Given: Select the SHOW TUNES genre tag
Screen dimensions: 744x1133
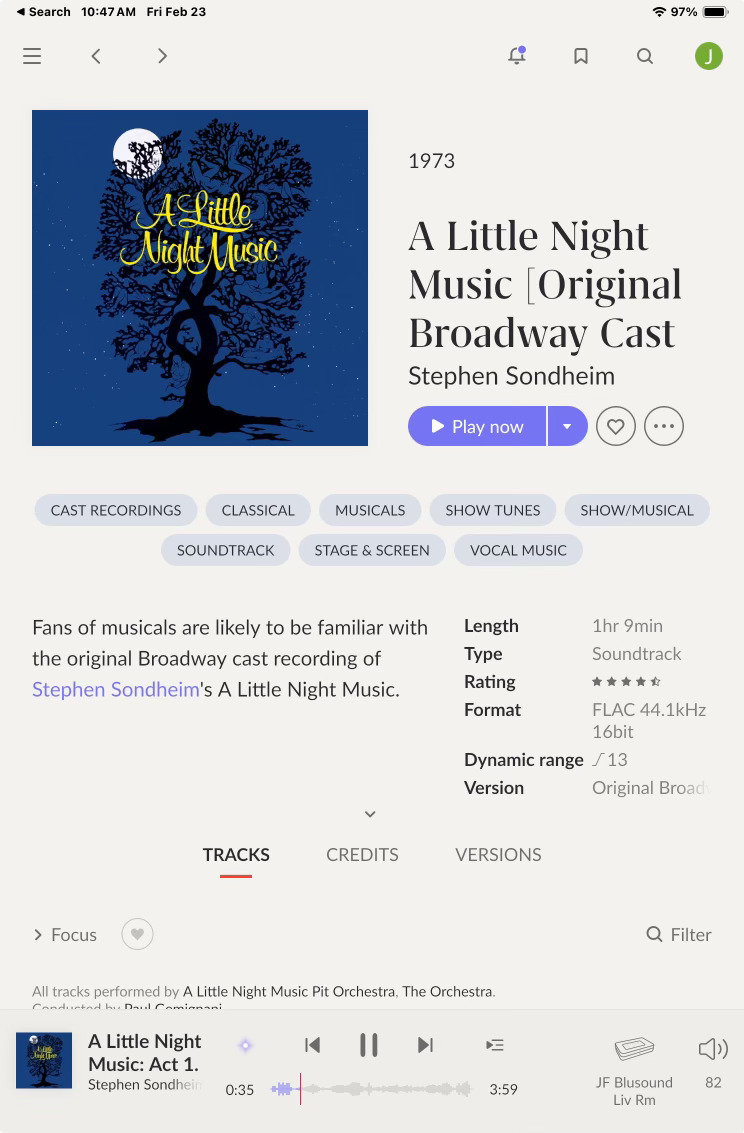Looking at the screenshot, I should pyautogui.click(x=493, y=510).
